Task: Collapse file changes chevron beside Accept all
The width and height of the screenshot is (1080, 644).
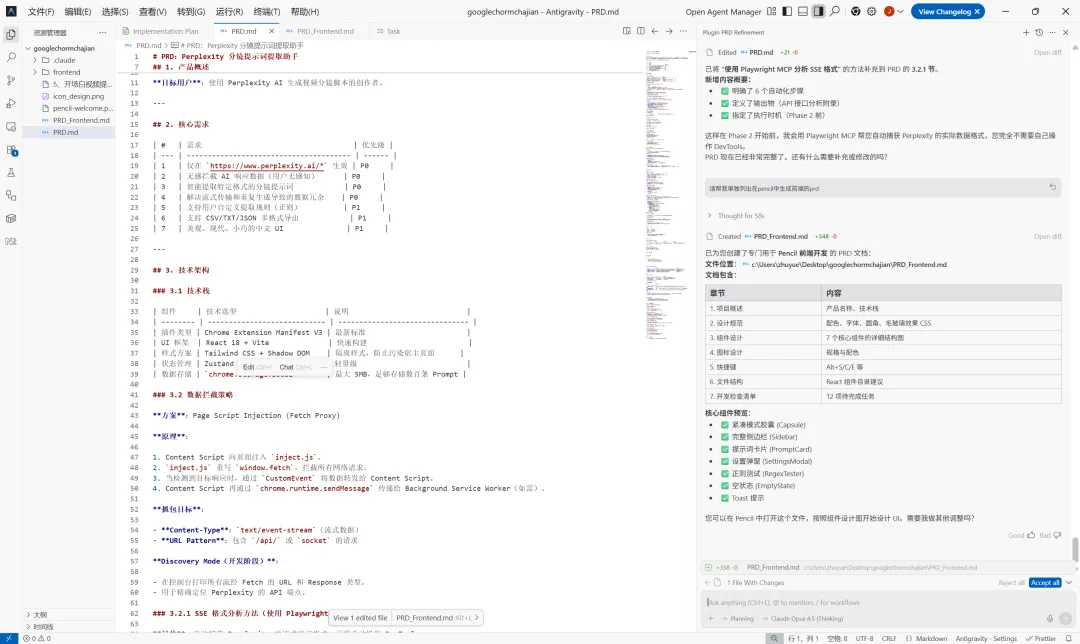Action: [x=1069, y=583]
